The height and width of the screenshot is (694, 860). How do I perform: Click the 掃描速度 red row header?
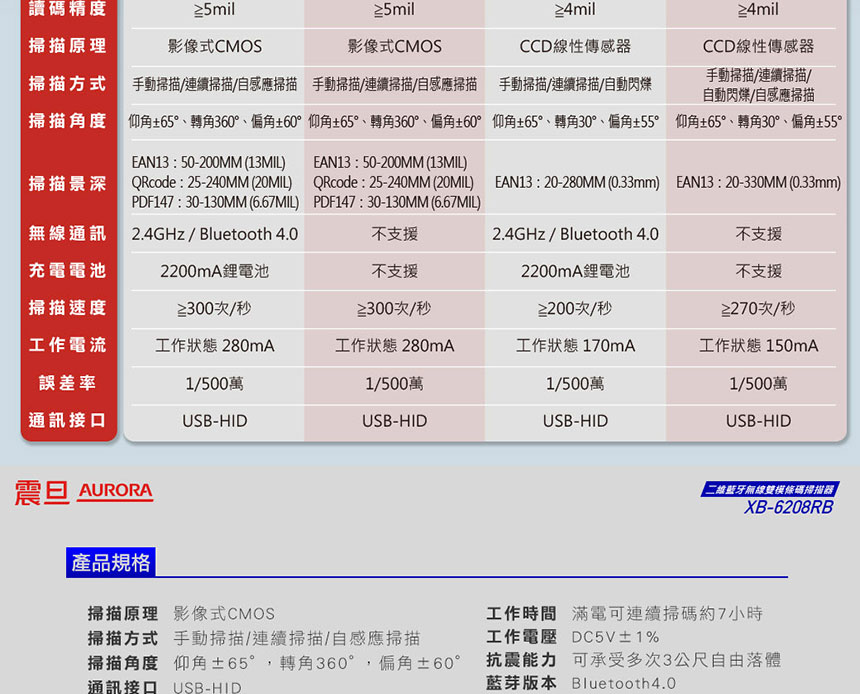click(x=67, y=308)
